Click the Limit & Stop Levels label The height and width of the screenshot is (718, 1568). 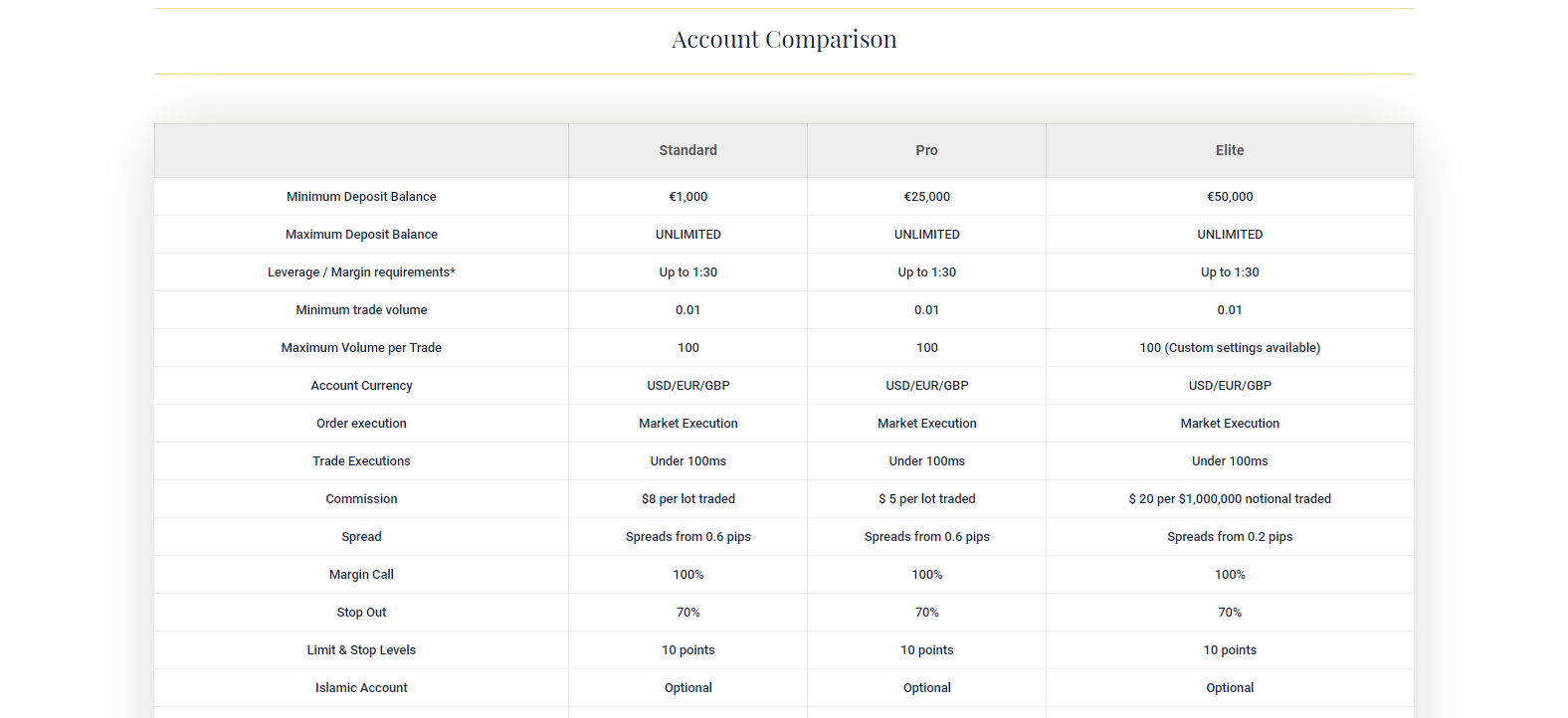(x=361, y=650)
